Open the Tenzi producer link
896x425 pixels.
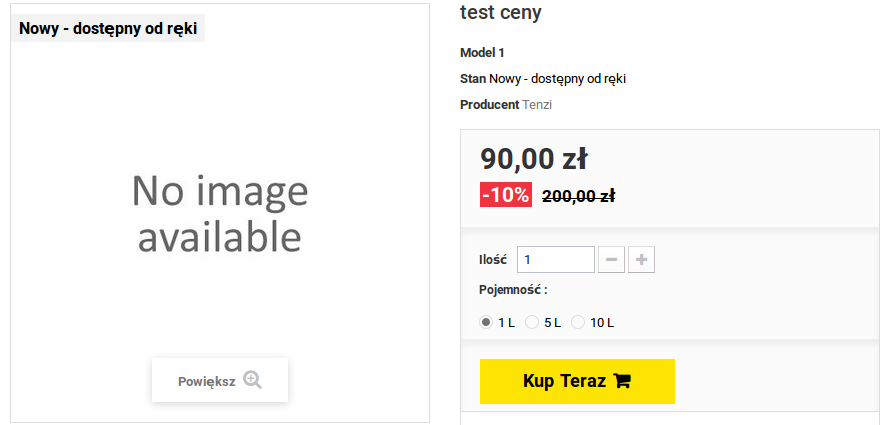click(537, 105)
